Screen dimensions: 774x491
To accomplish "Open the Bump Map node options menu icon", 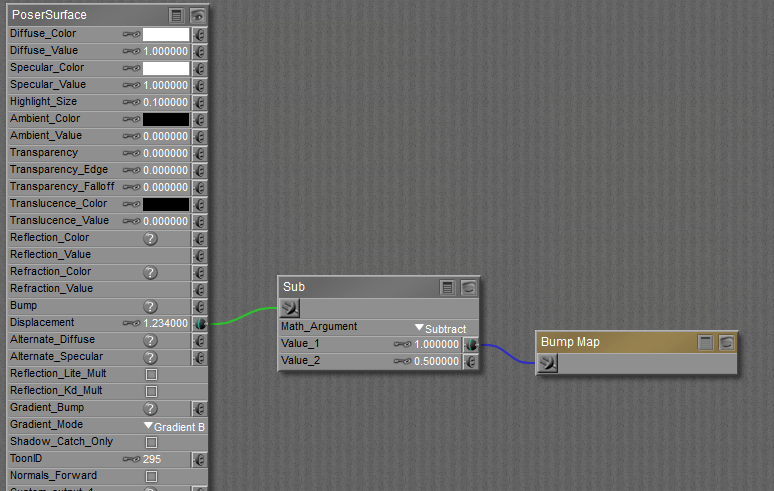I will coord(705,342).
